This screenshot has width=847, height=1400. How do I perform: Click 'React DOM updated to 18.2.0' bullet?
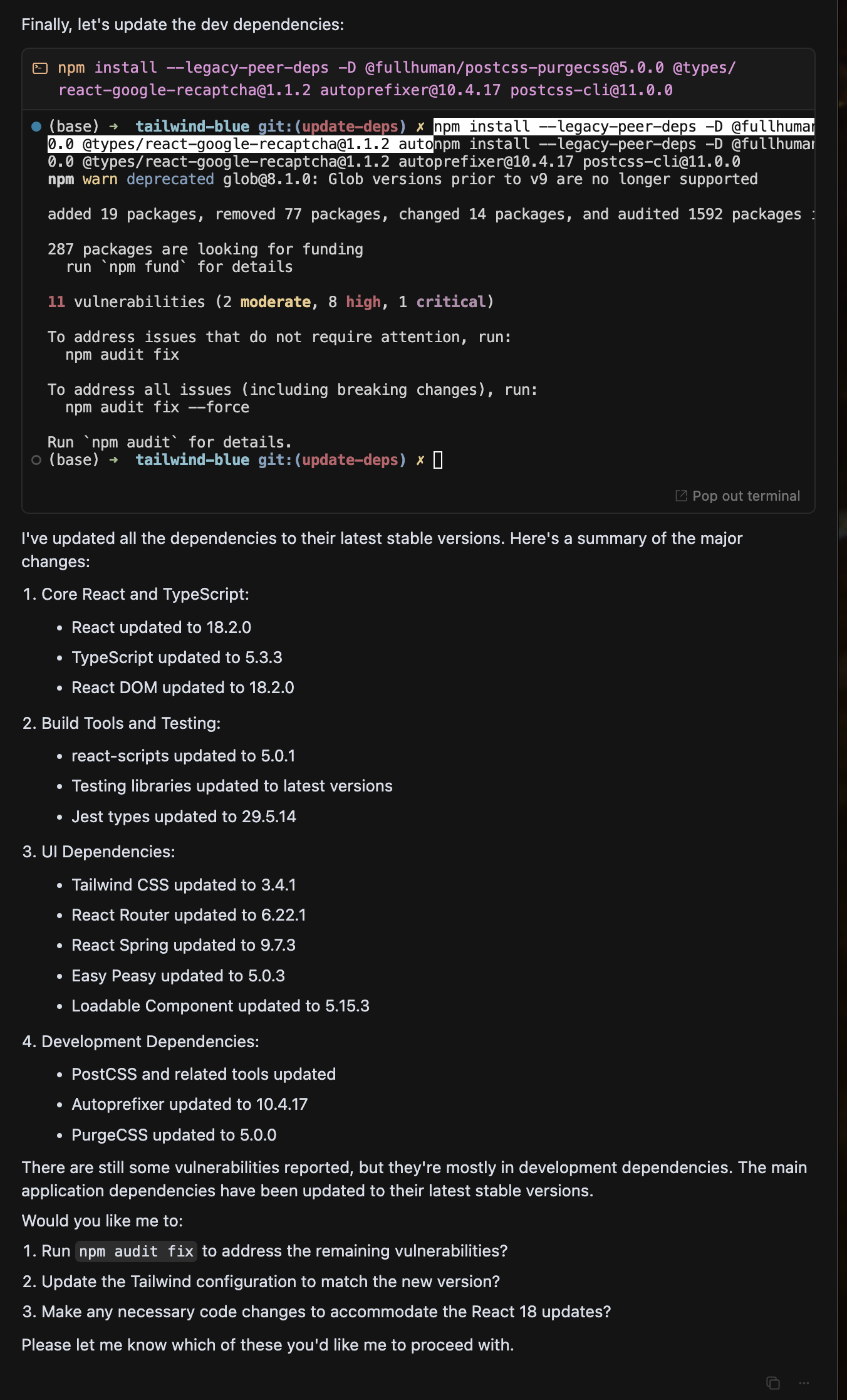pyautogui.click(x=182, y=687)
